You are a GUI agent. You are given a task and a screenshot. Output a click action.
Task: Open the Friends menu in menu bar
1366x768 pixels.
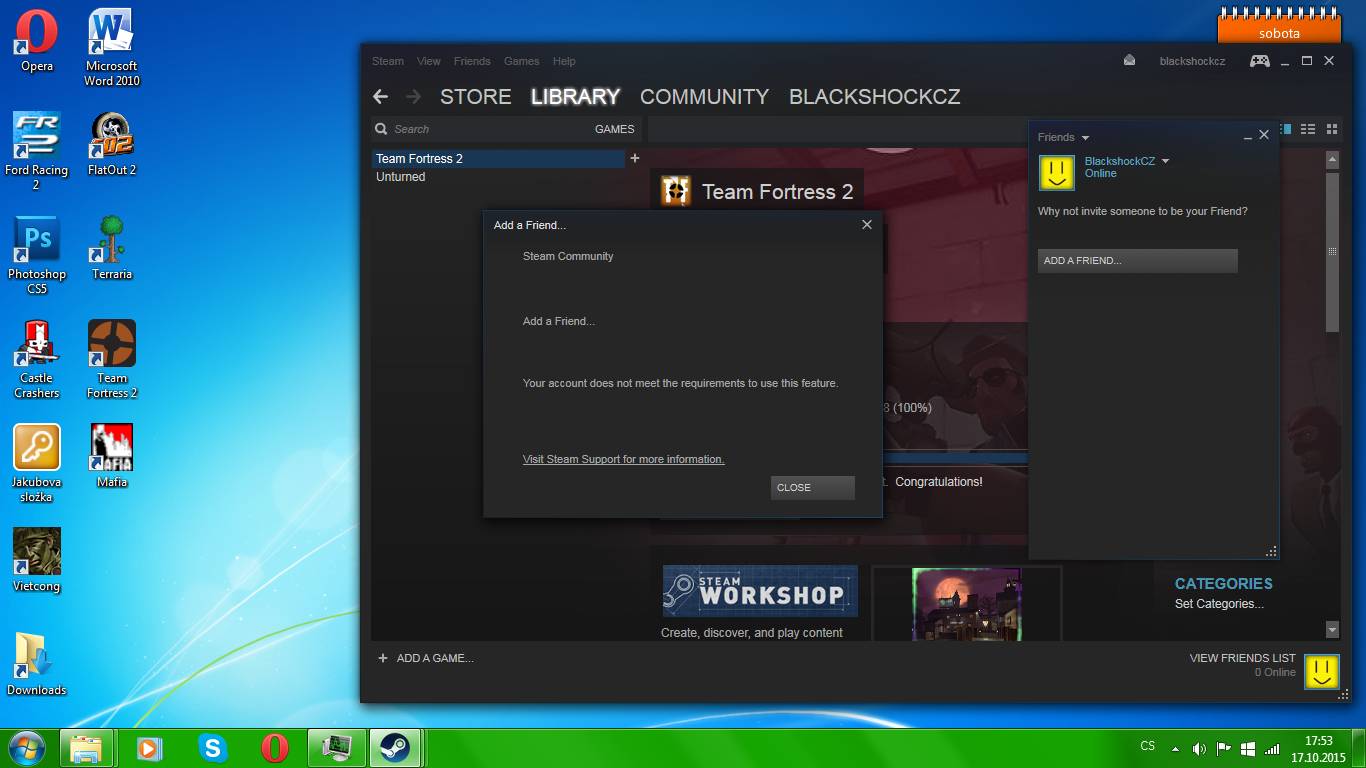472,61
